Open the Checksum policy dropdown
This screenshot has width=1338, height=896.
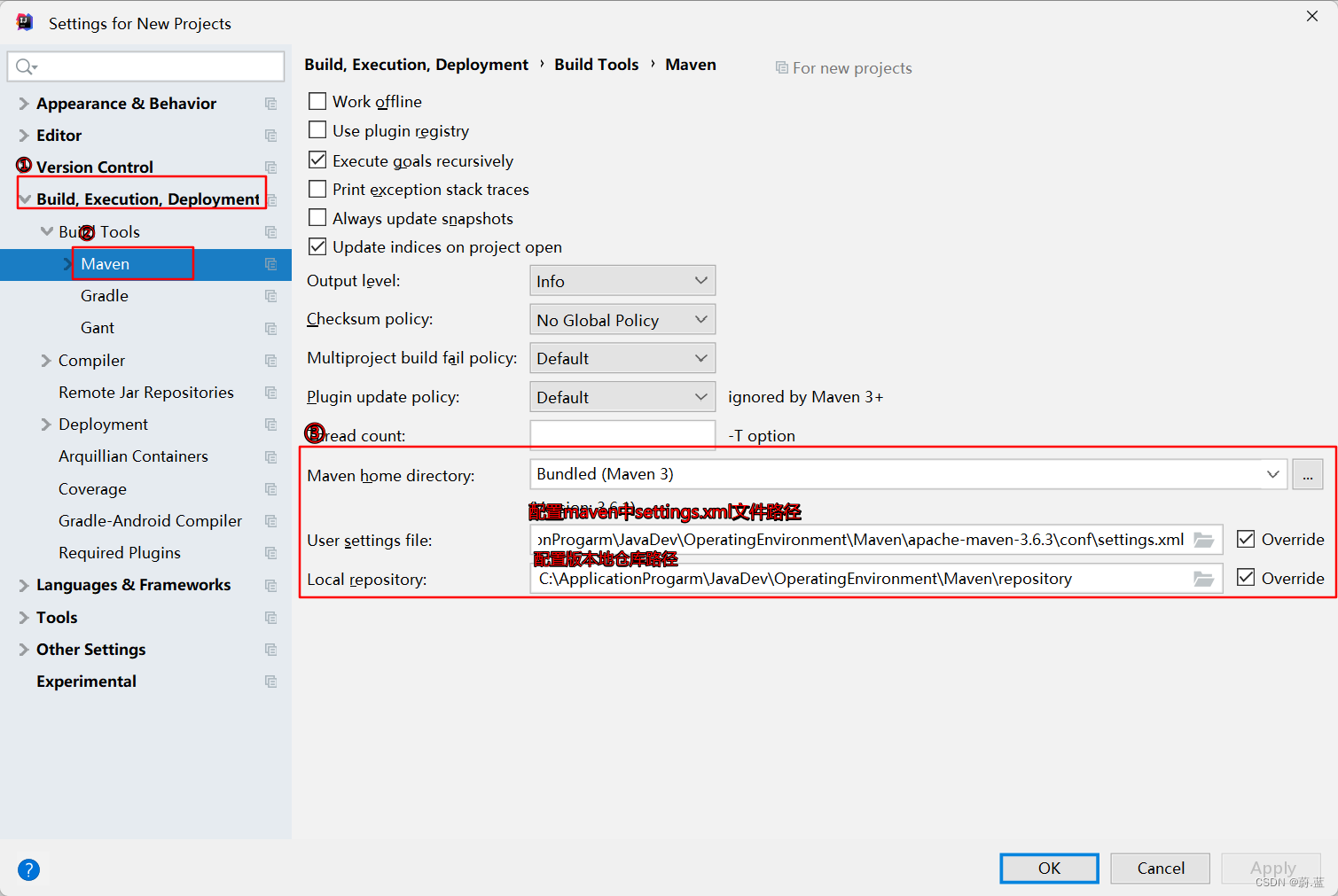622,319
